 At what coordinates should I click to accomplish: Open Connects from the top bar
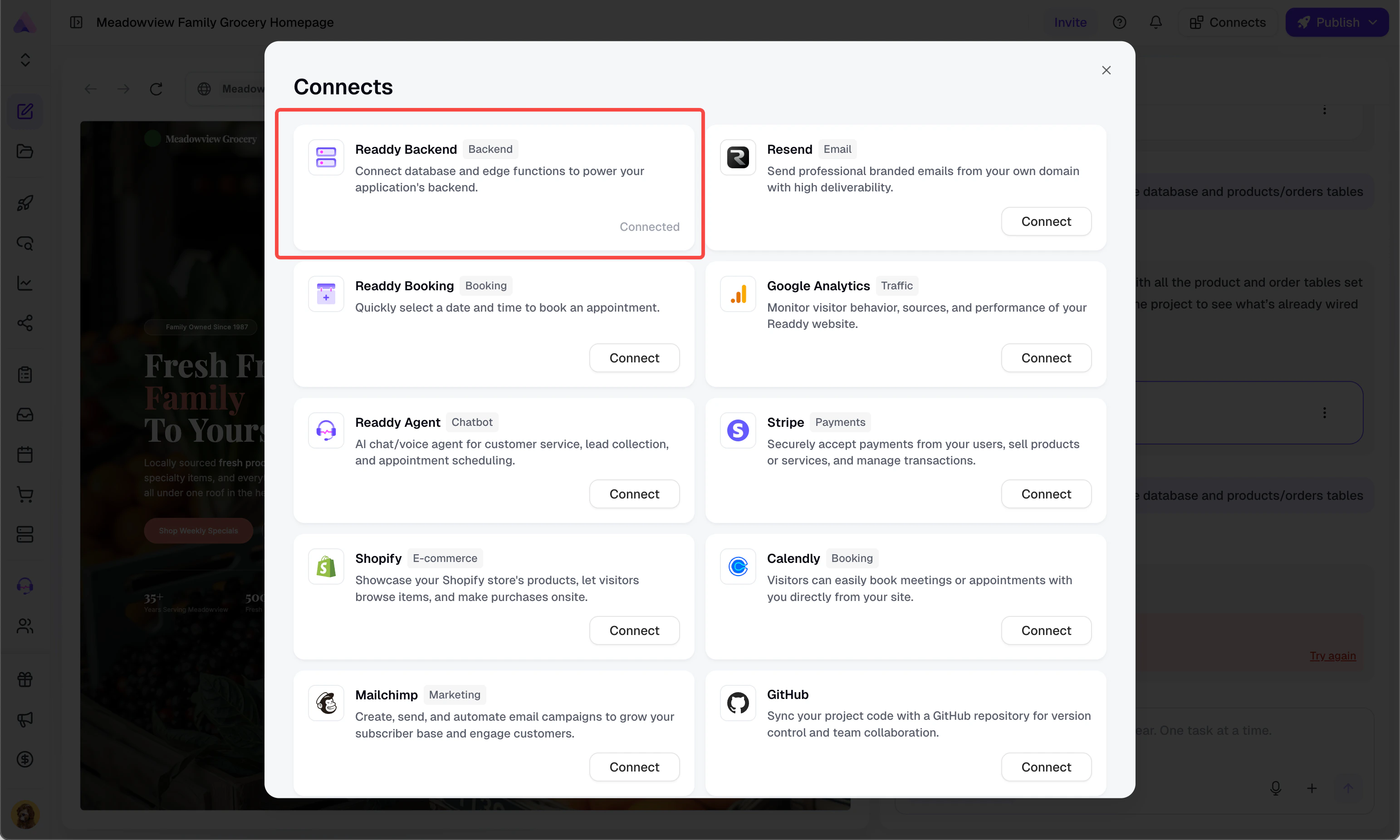(x=1227, y=23)
